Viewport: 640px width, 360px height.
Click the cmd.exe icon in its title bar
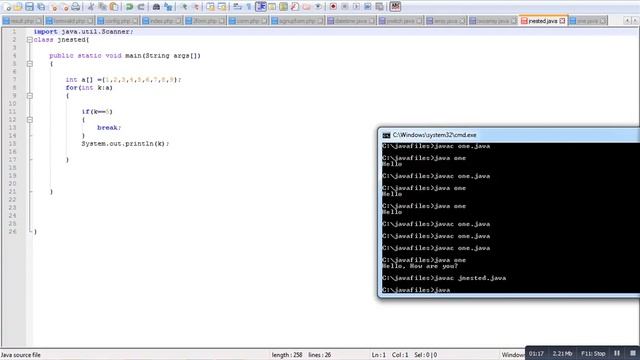tap(386, 135)
